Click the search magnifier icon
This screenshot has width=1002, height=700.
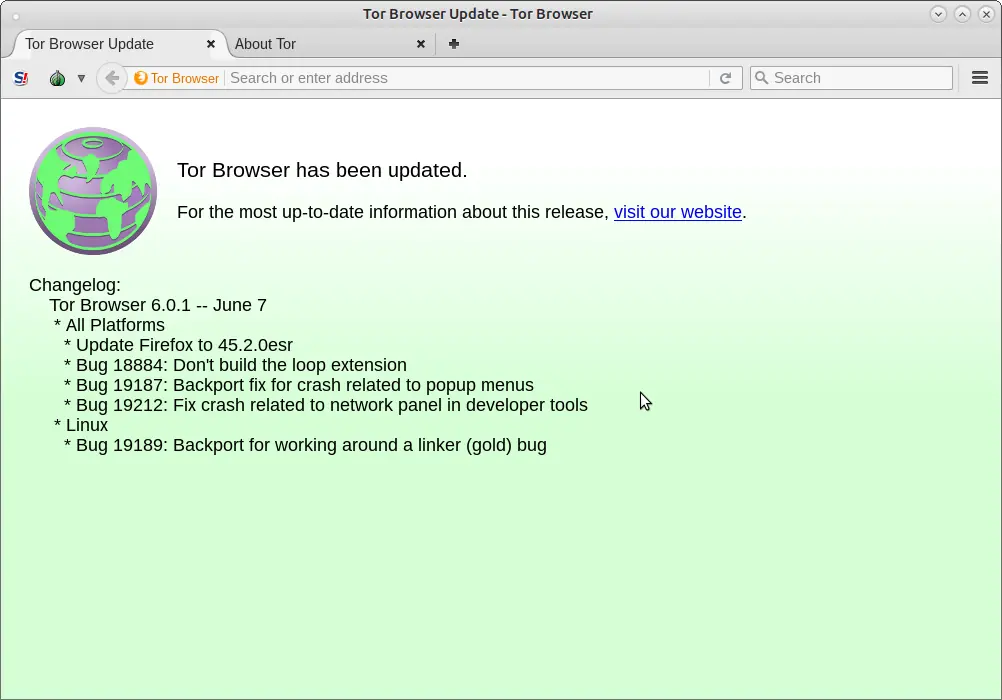click(x=761, y=78)
